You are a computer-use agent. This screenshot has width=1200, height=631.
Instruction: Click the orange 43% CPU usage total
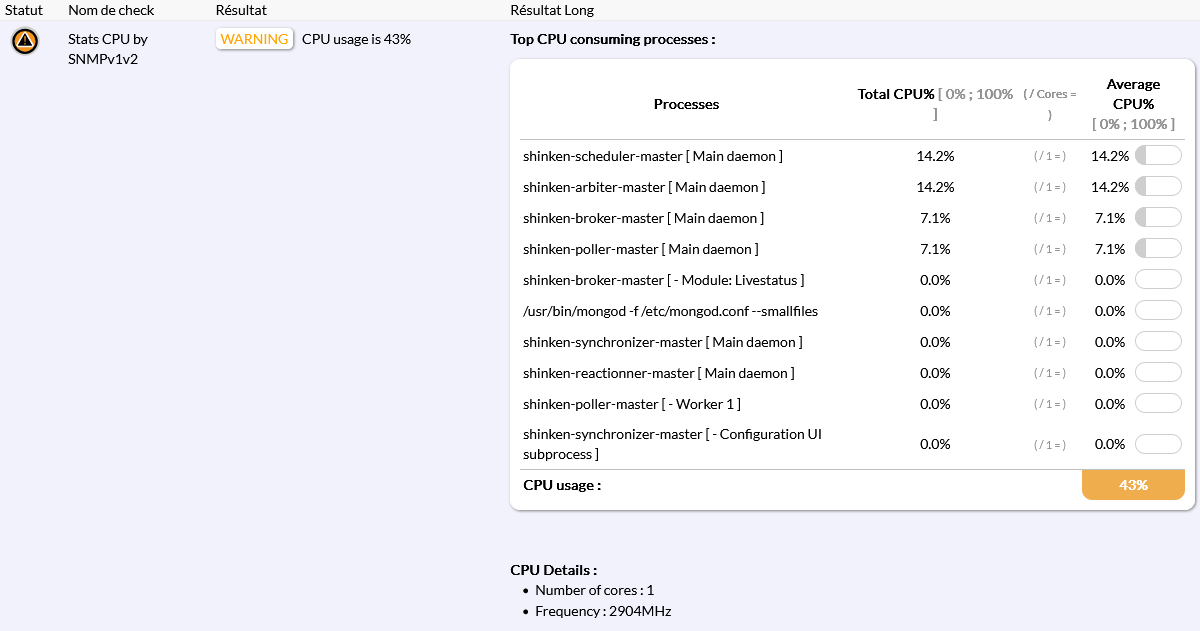click(x=1133, y=485)
